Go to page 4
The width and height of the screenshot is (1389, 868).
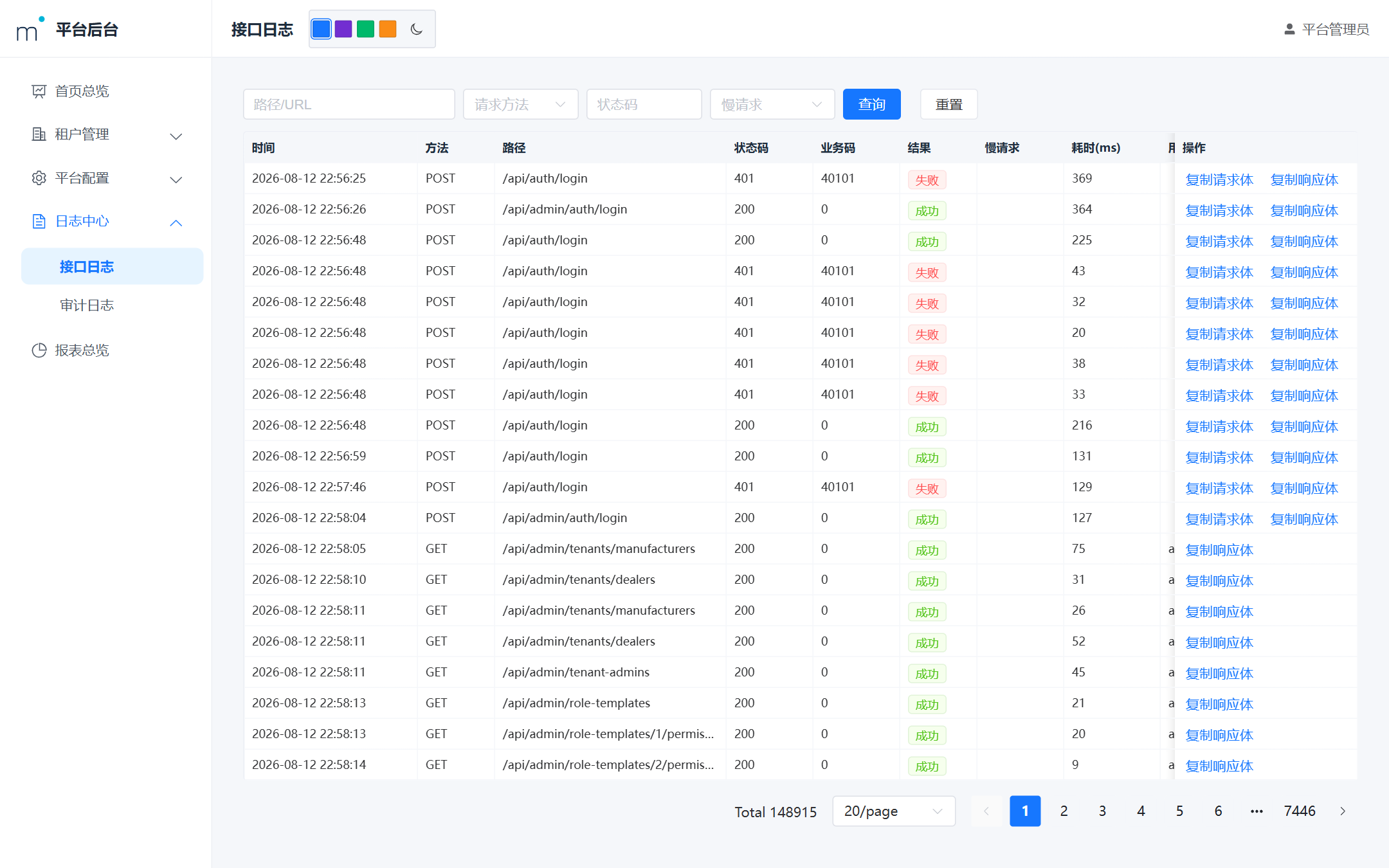[x=1141, y=811]
